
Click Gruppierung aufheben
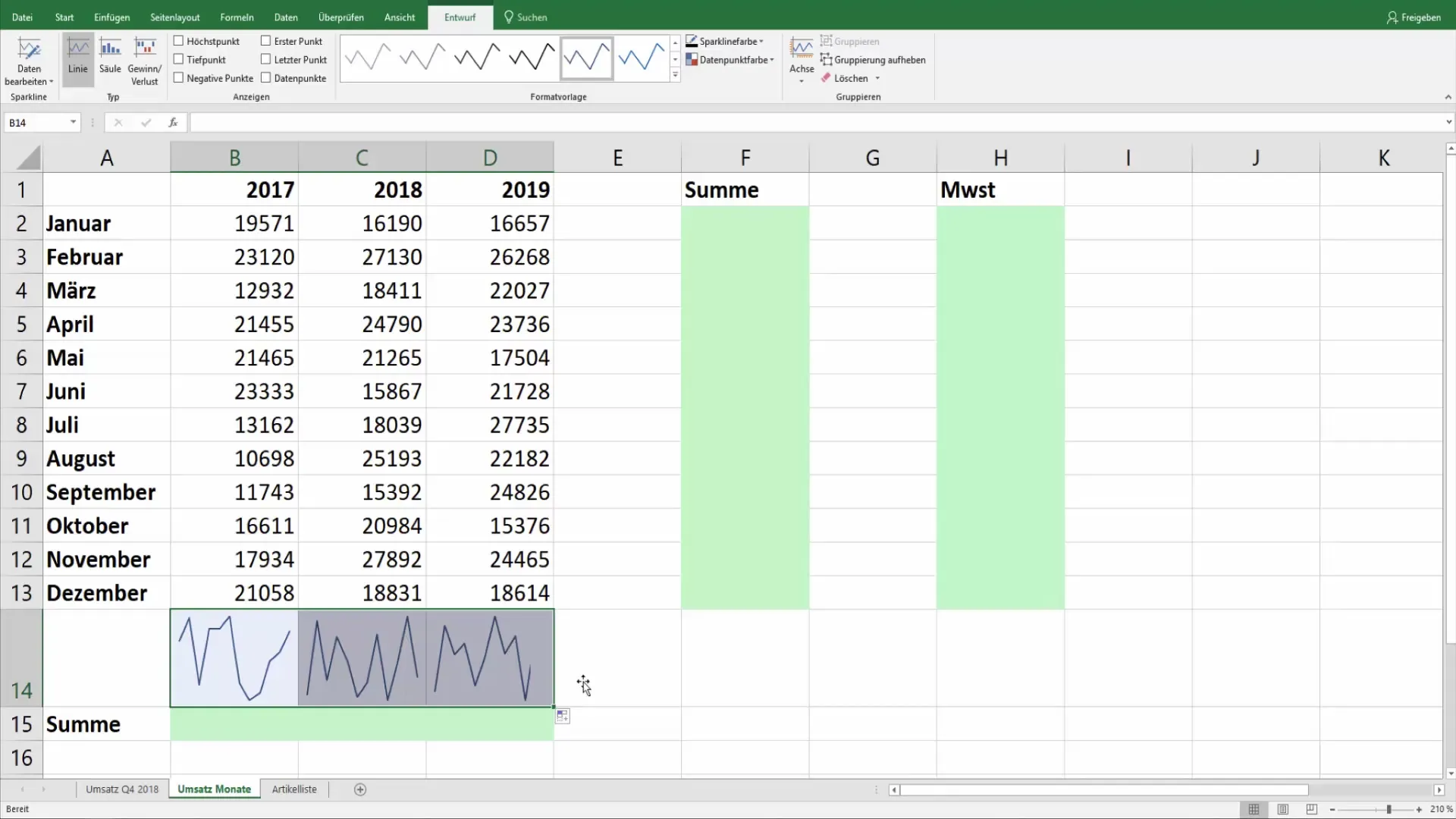coord(873,60)
